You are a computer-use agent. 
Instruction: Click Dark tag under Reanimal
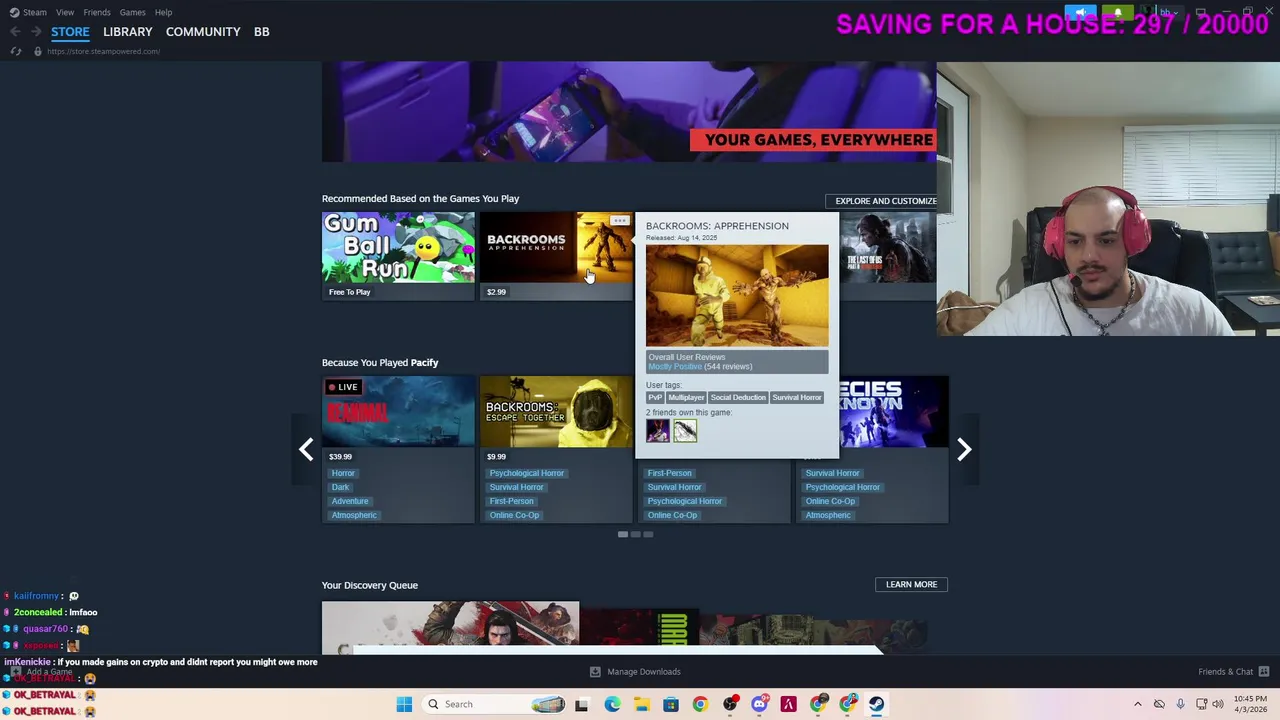click(x=340, y=487)
